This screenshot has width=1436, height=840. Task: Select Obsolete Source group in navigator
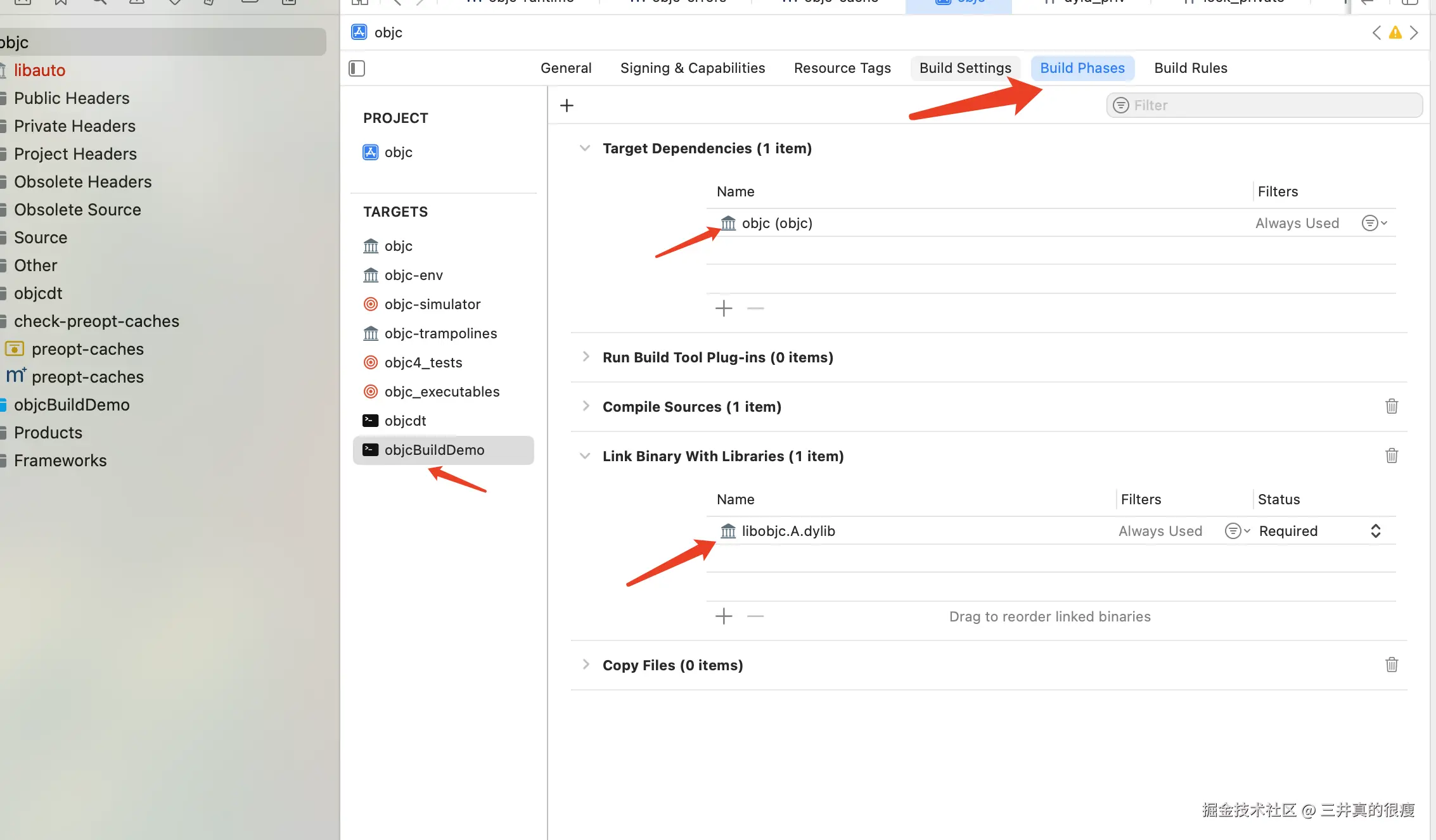77,210
